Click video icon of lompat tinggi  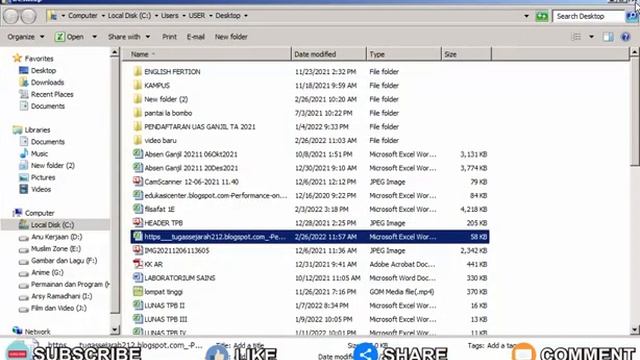(138, 291)
